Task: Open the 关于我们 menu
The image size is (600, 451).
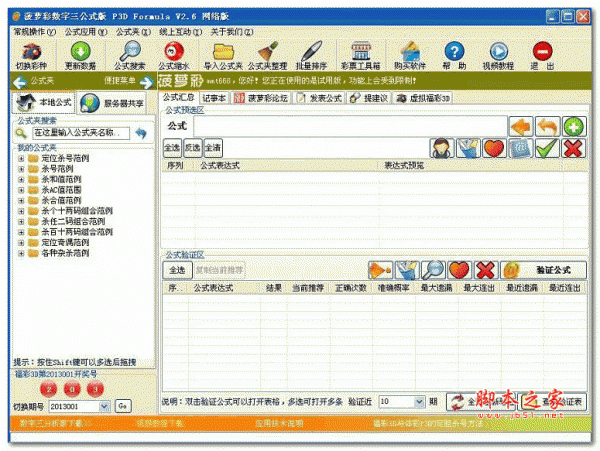Action: tap(232, 32)
